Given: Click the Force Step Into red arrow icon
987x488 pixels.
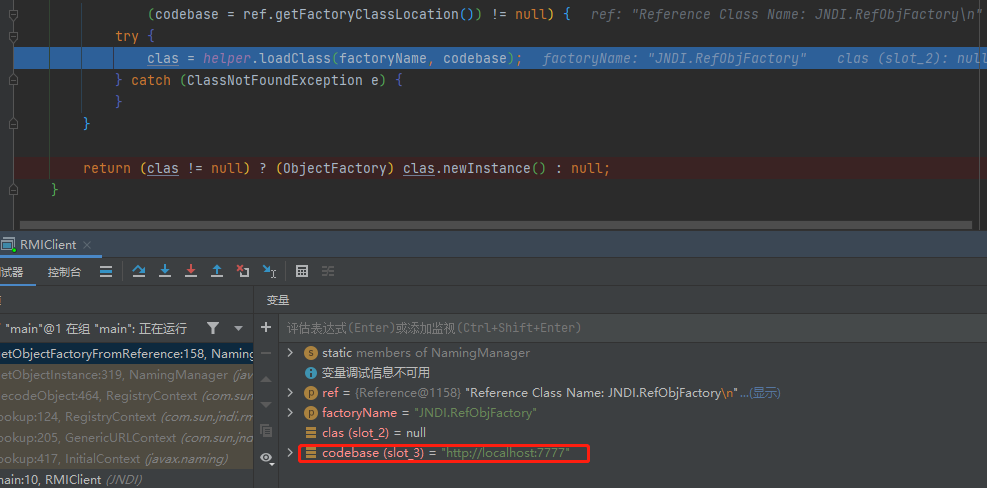Looking at the screenshot, I should pos(191,271).
